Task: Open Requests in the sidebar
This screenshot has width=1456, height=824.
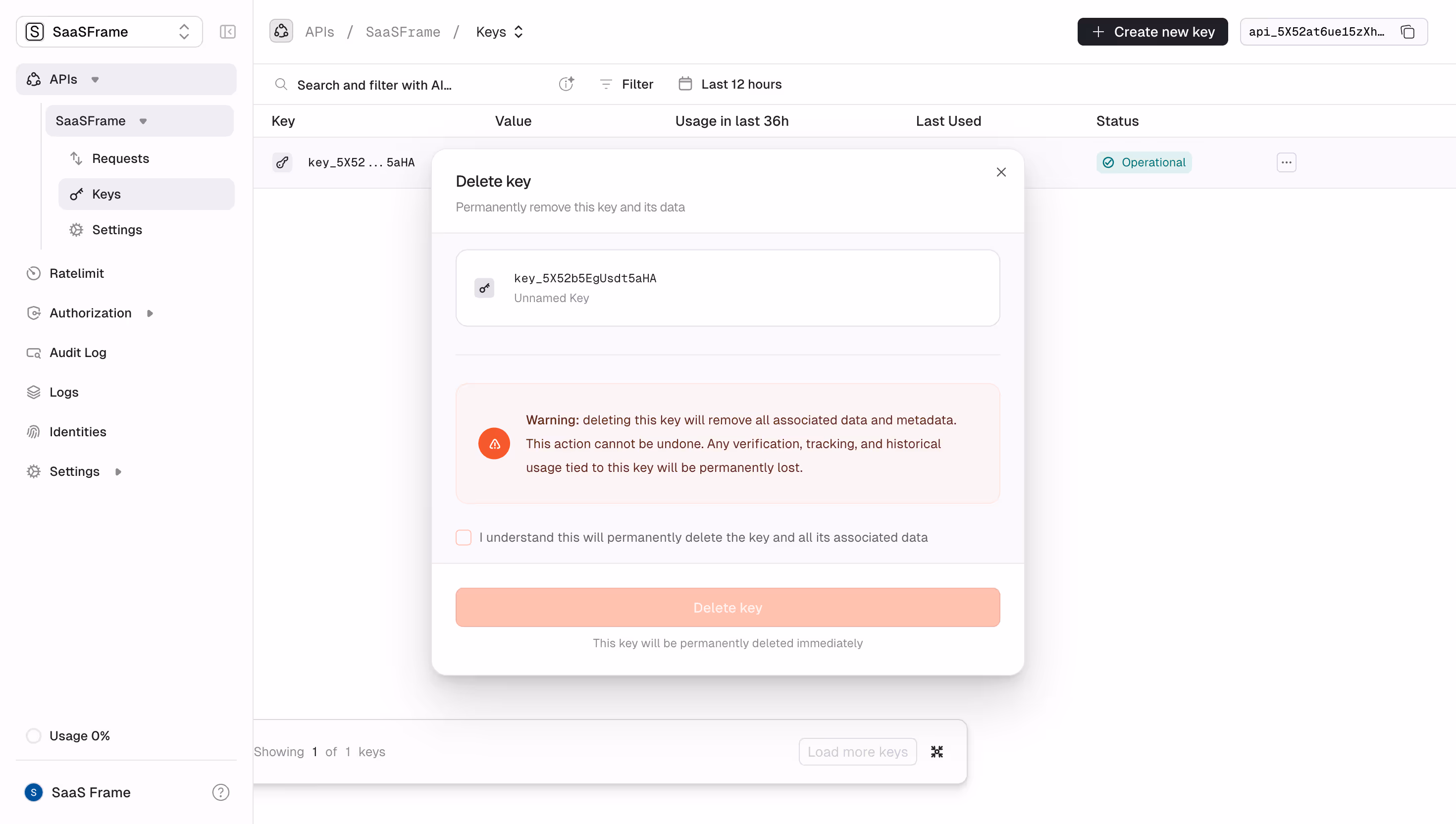Action: point(120,158)
